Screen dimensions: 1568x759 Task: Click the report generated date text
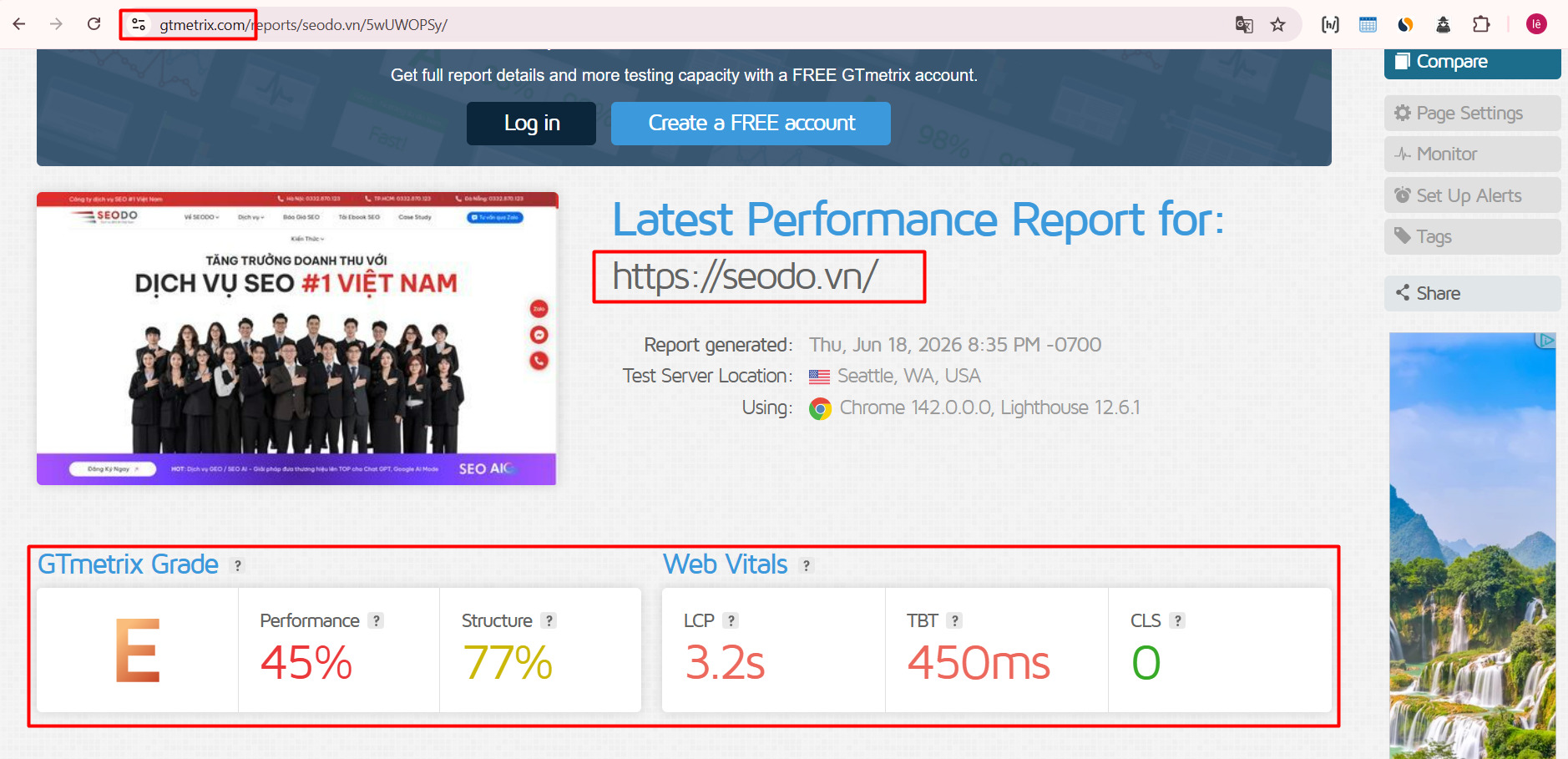(x=955, y=345)
